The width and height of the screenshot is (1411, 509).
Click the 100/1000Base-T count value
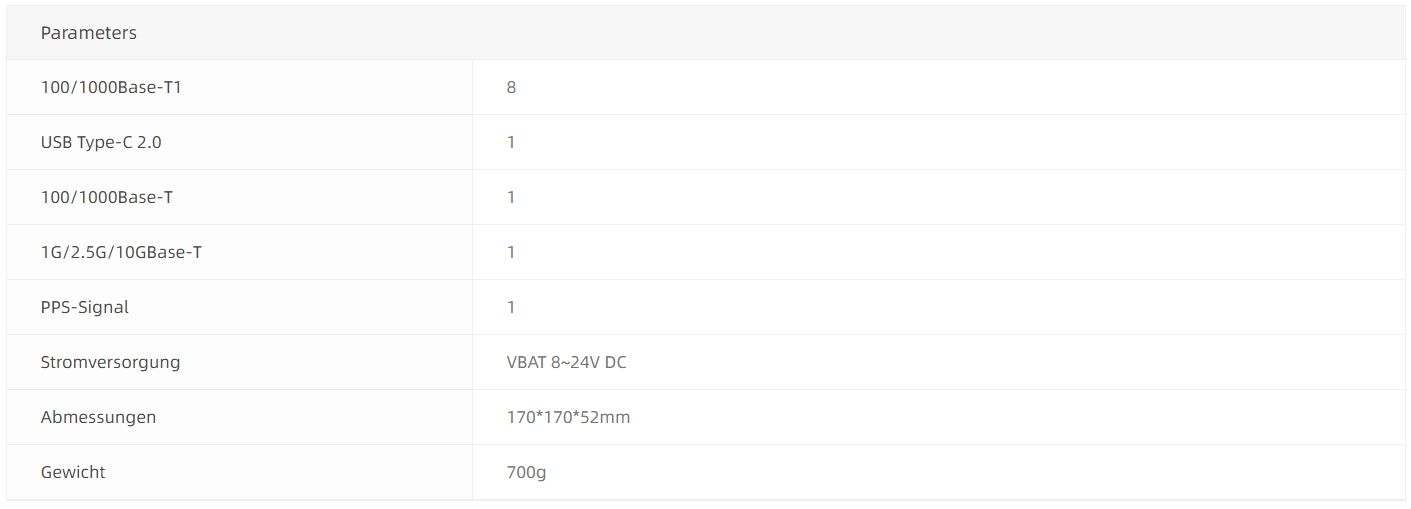click(511, 197)
